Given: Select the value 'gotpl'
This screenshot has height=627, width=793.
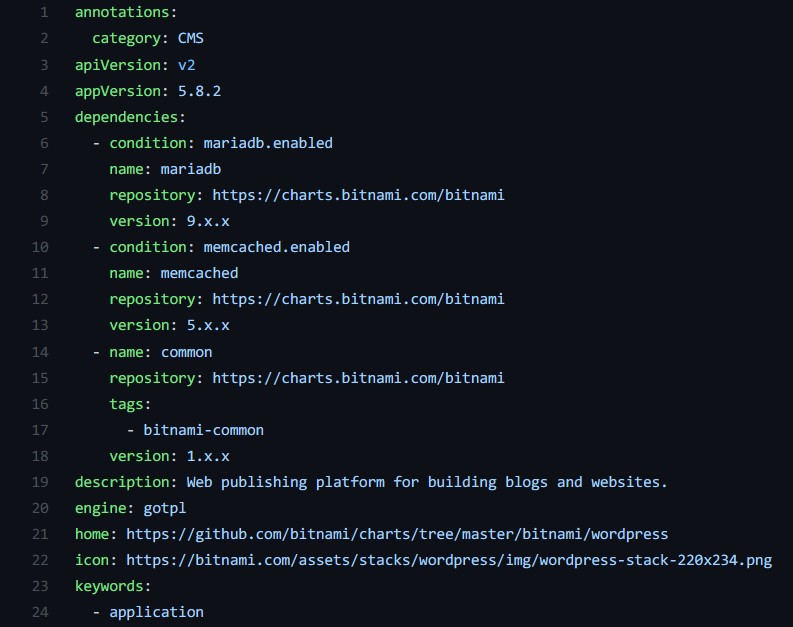Looking at the screenshot, I should pos(165,508).
